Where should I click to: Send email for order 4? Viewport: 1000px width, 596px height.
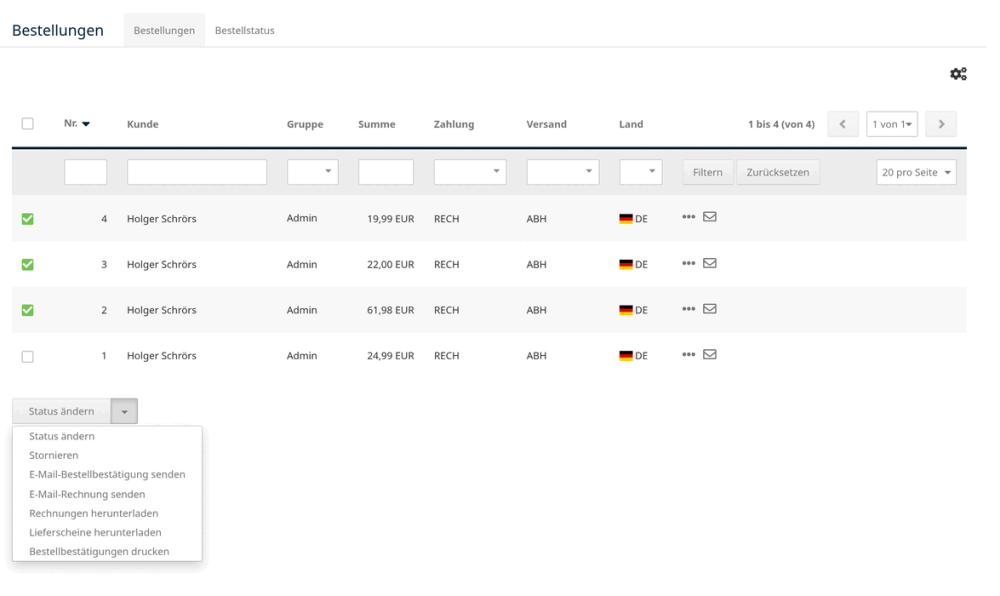tap(710, 217)
